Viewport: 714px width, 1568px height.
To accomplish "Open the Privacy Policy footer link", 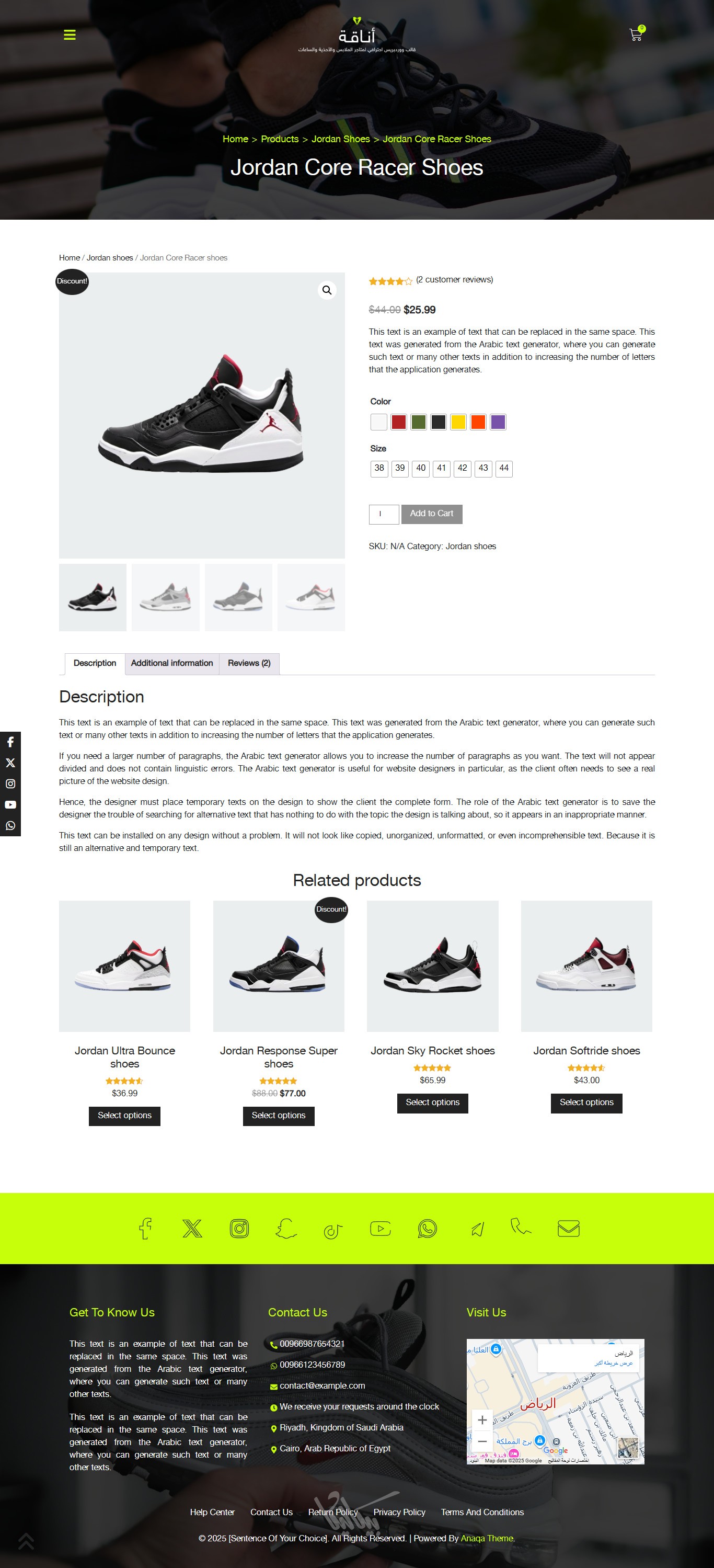I will click(x=399, y=1512).
